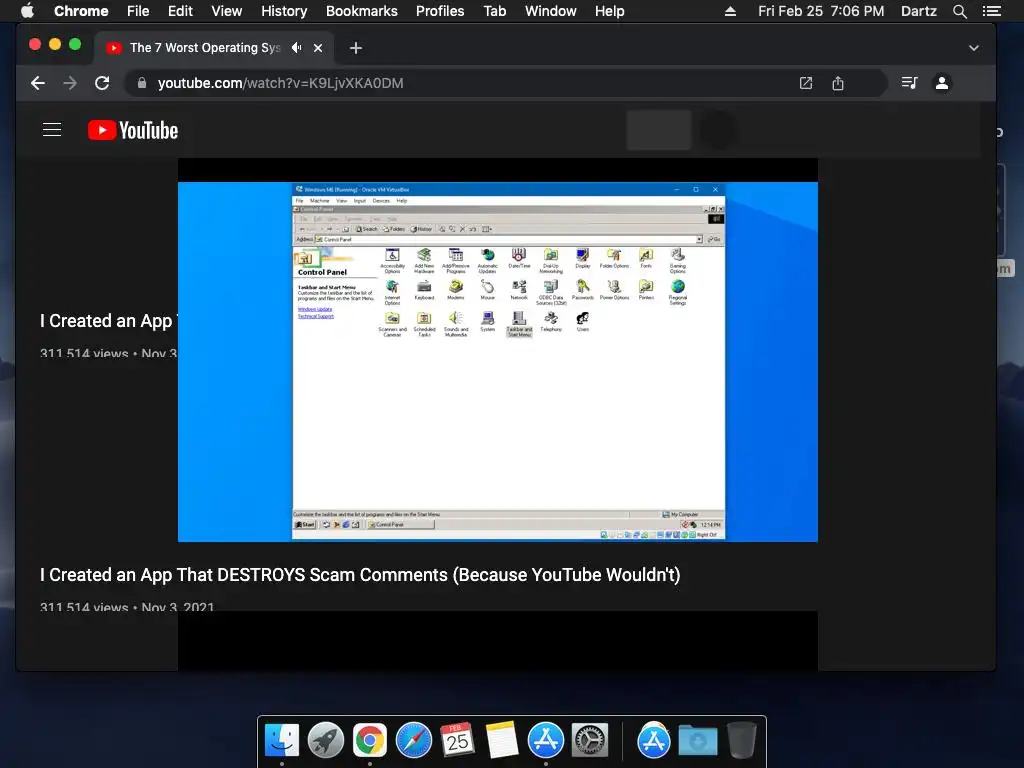Open Chrome's media controls icon
Image resolution: width=1024 pixels, height=768 pixels.
click(909, 83)
